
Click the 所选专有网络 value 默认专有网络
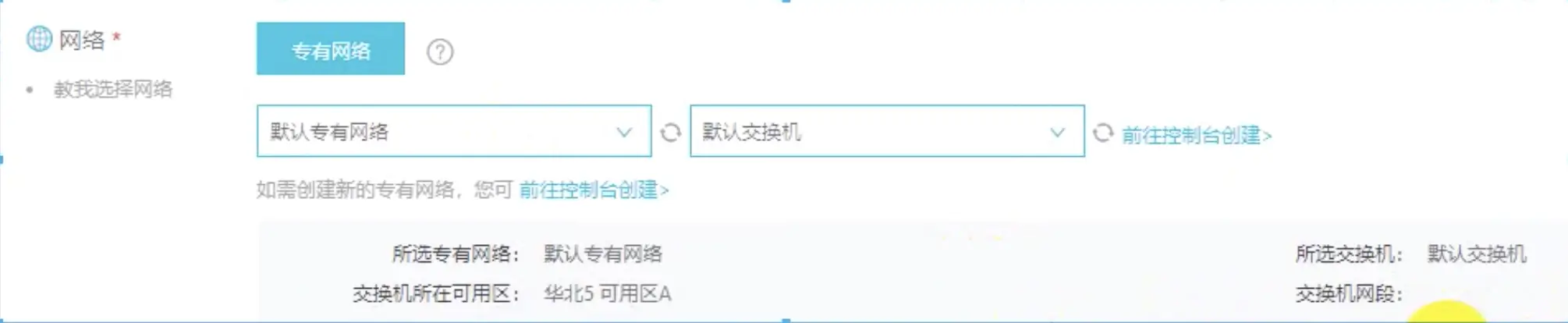[603, 254]
